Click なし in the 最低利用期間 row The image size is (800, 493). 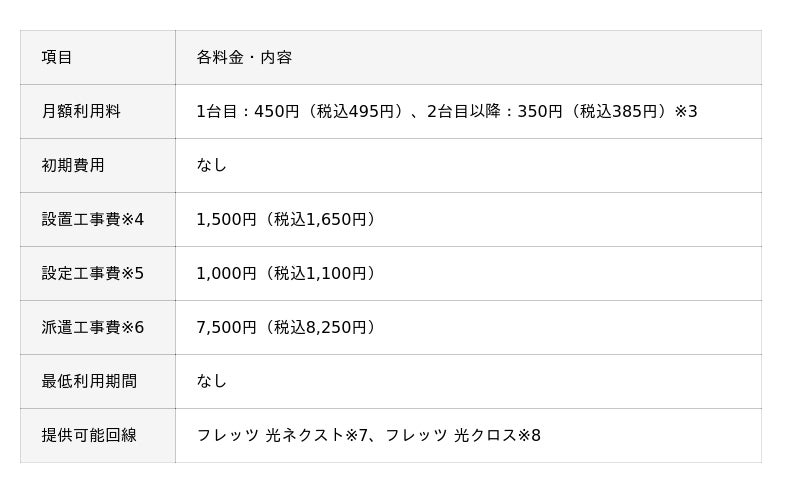coord(212,382)
